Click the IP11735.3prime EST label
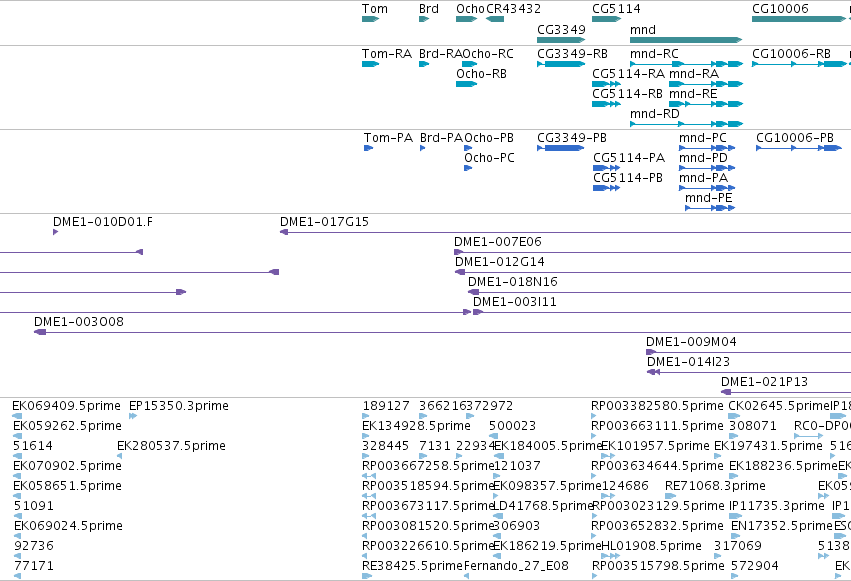The image size is (851, 581). pos(777,506)
